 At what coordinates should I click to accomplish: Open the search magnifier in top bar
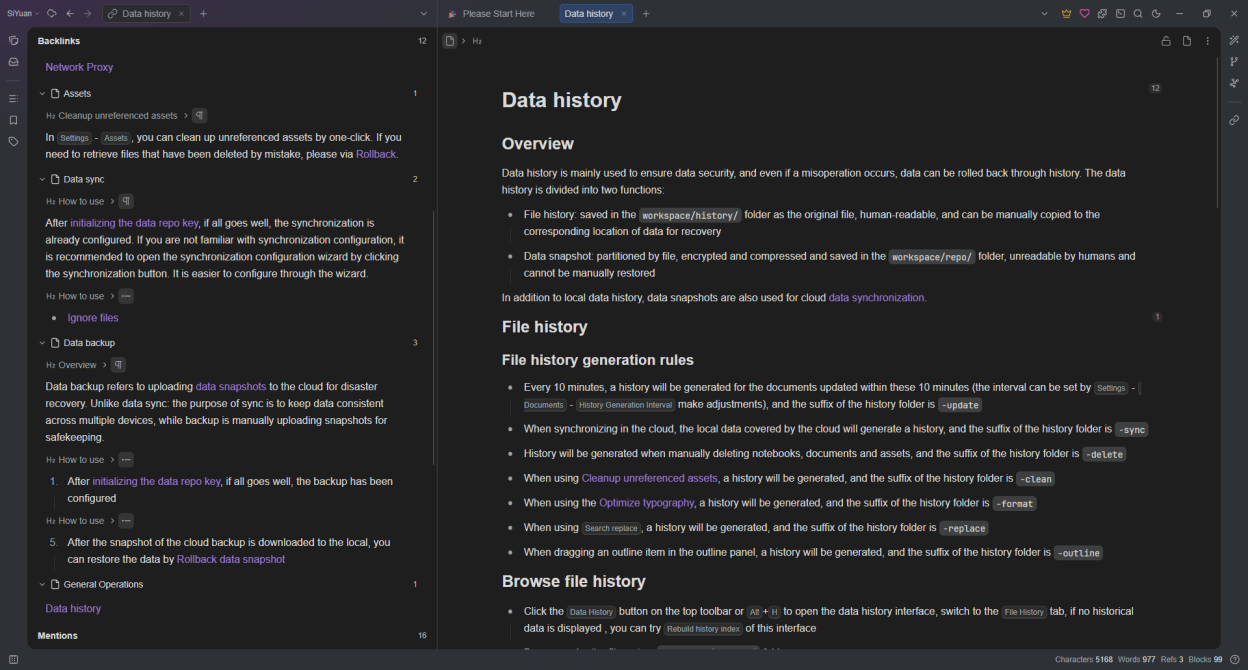(x=1138, y=14)
